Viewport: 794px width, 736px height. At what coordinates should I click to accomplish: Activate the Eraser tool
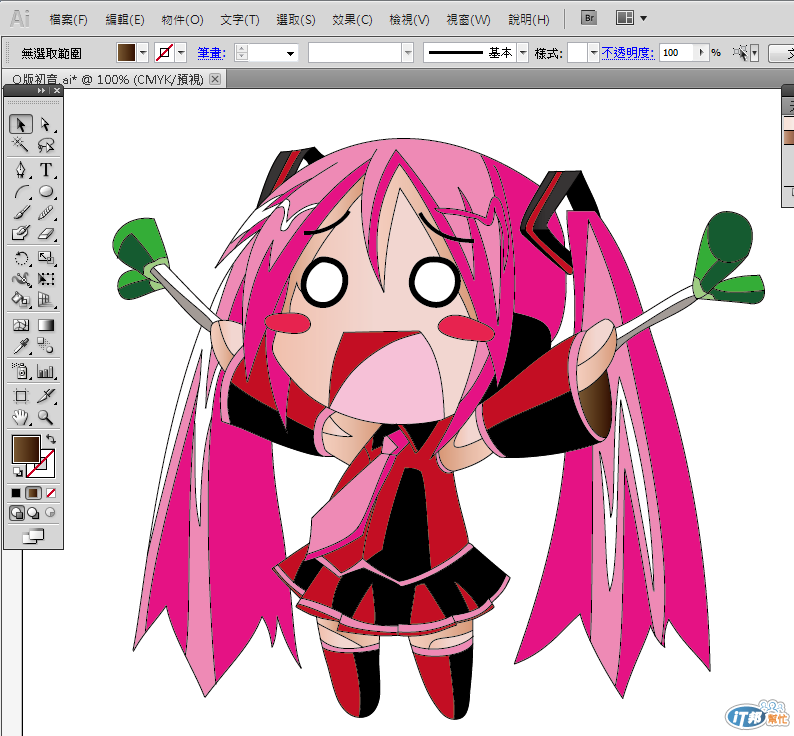46,233
